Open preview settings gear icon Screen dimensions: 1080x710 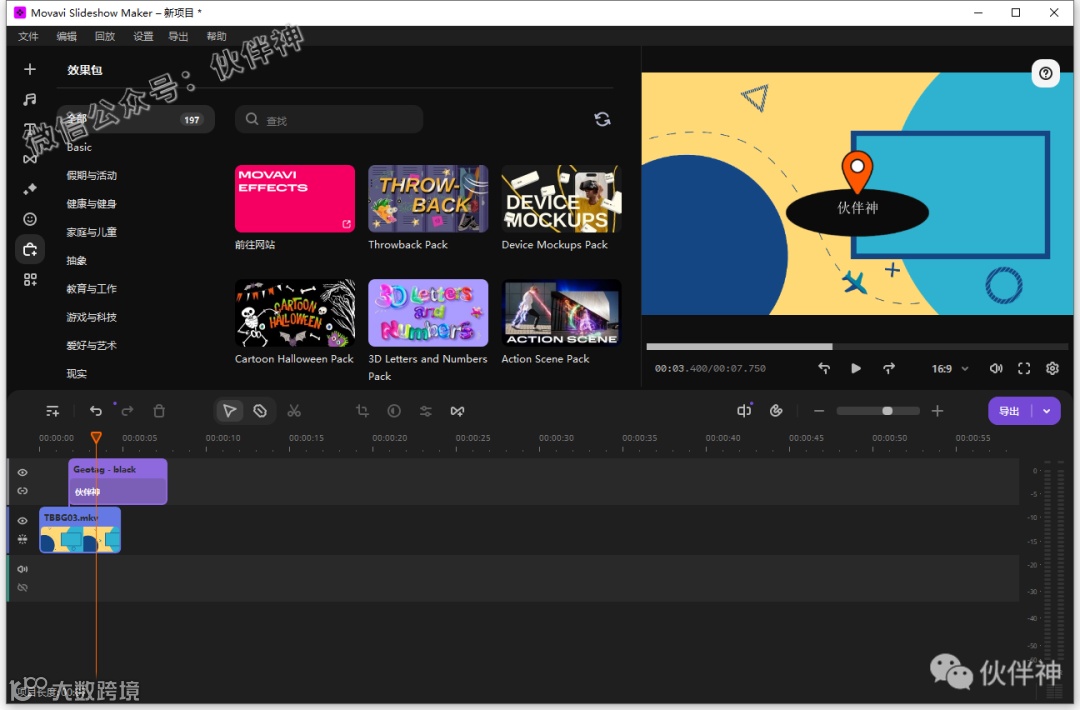[1052, 368]
